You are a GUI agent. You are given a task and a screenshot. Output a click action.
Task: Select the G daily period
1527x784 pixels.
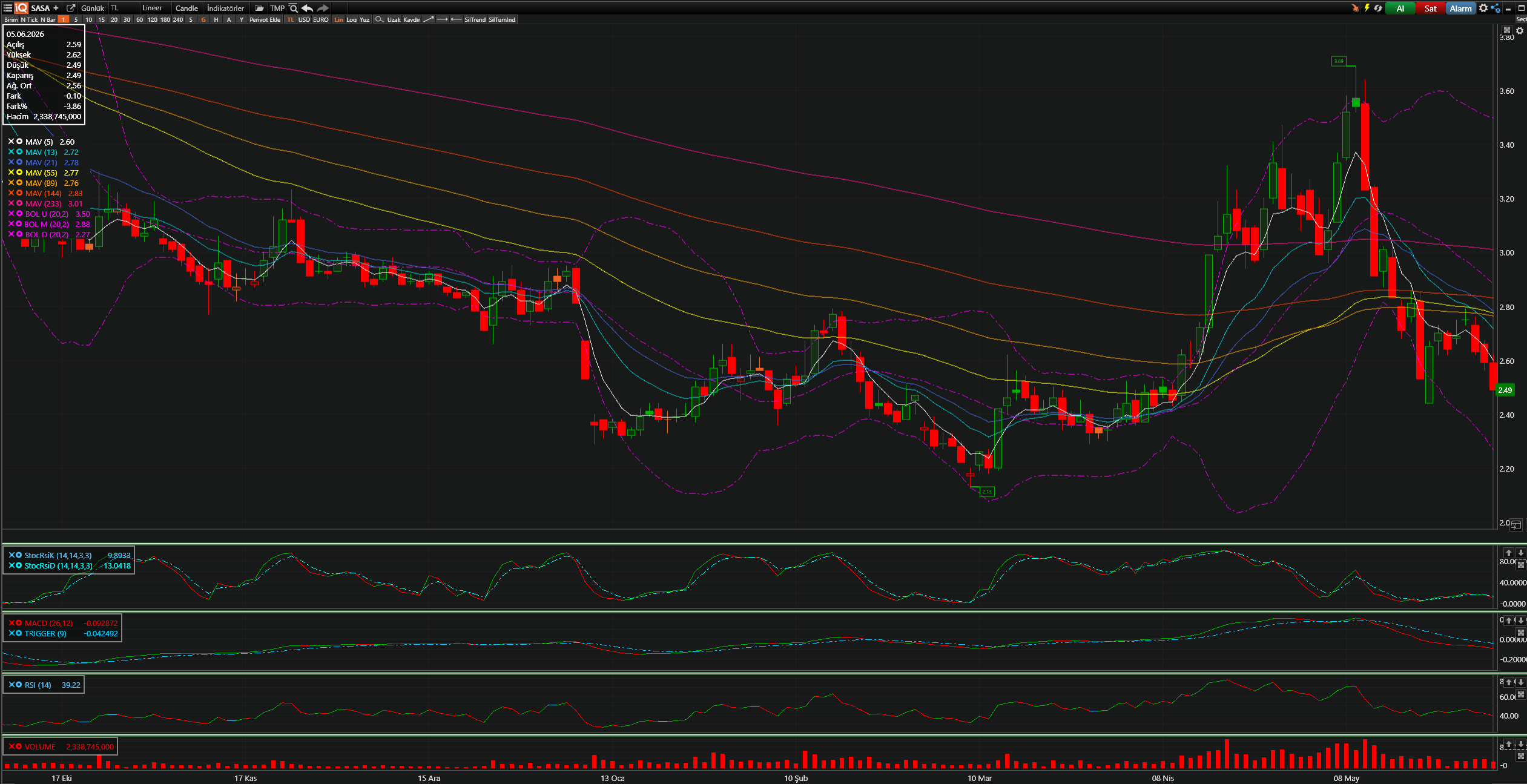[x=203, y=19]
